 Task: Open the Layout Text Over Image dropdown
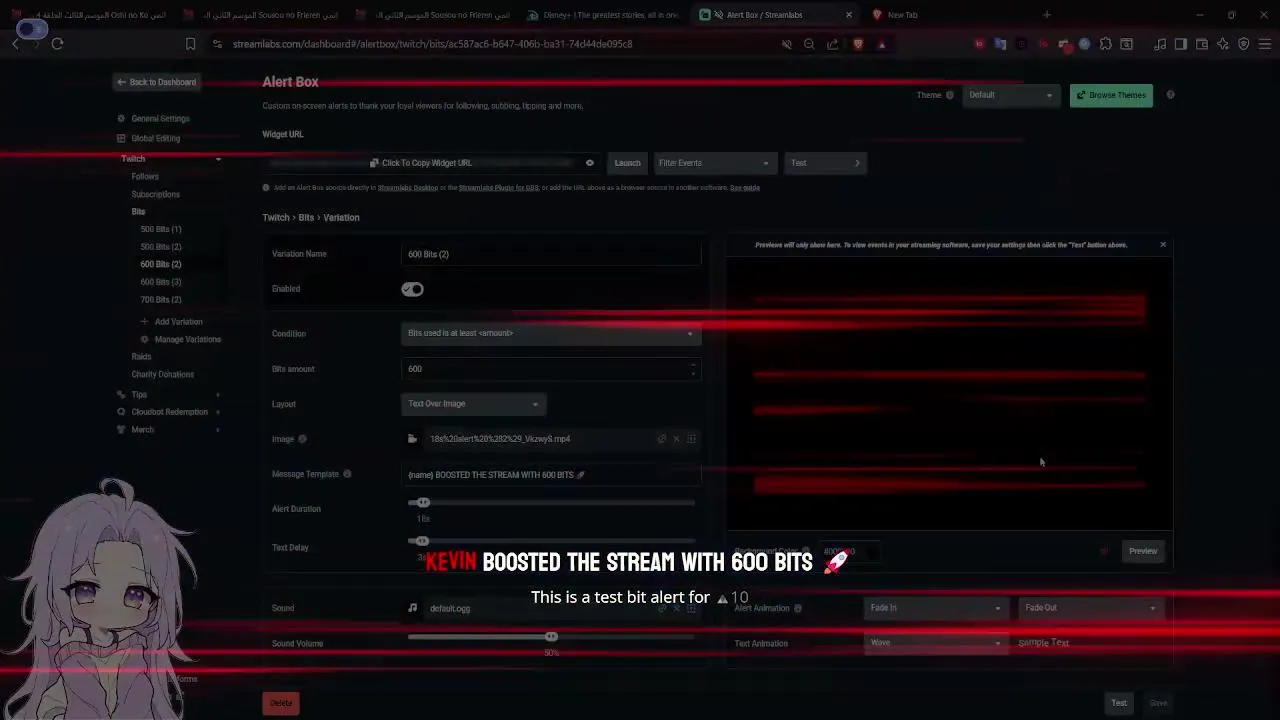(x=473, y=404)
